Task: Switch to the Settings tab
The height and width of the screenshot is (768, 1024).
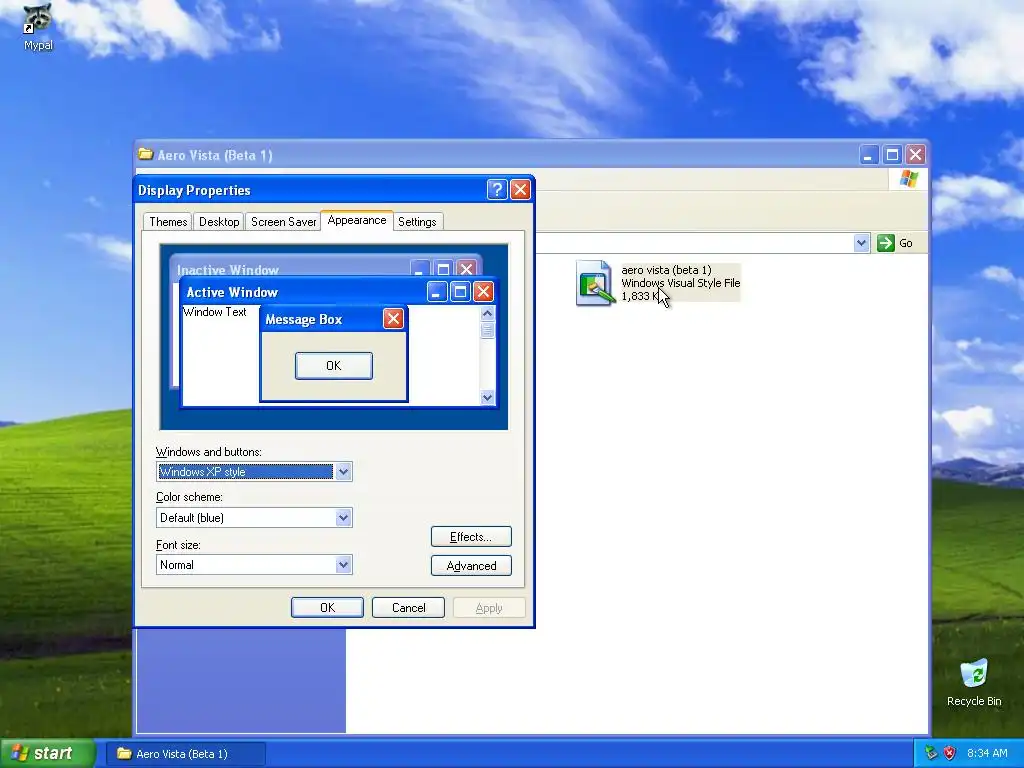Action: pyautogui.click(x=417, y=222)
